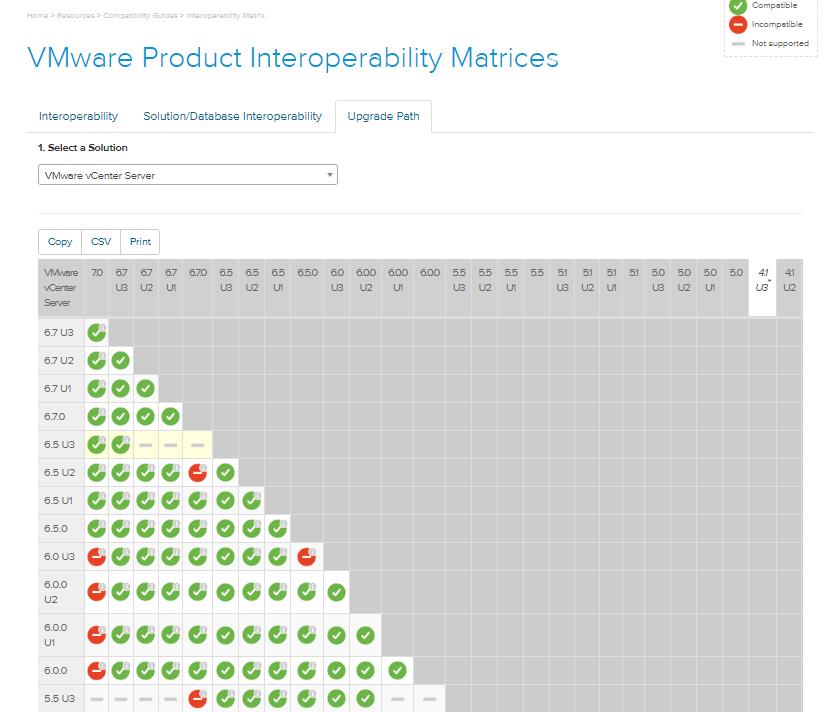Click compatible icon in 6.0.0 row, 6.0.0 U1 column
Screen dimensions: 824x712
coord(397,670)
